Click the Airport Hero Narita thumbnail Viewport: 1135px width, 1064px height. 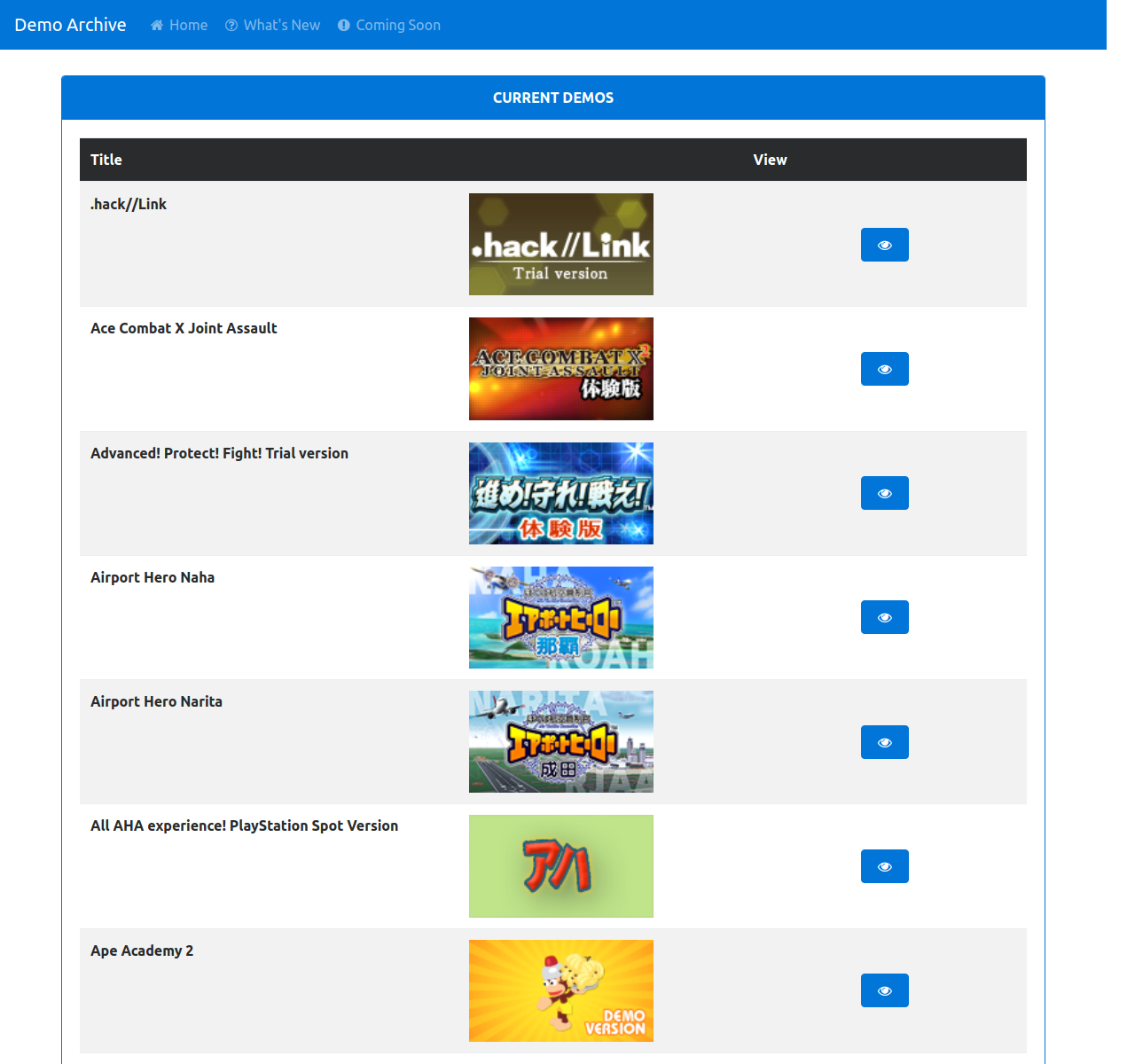pyautogui.click(x=561, y=742)
